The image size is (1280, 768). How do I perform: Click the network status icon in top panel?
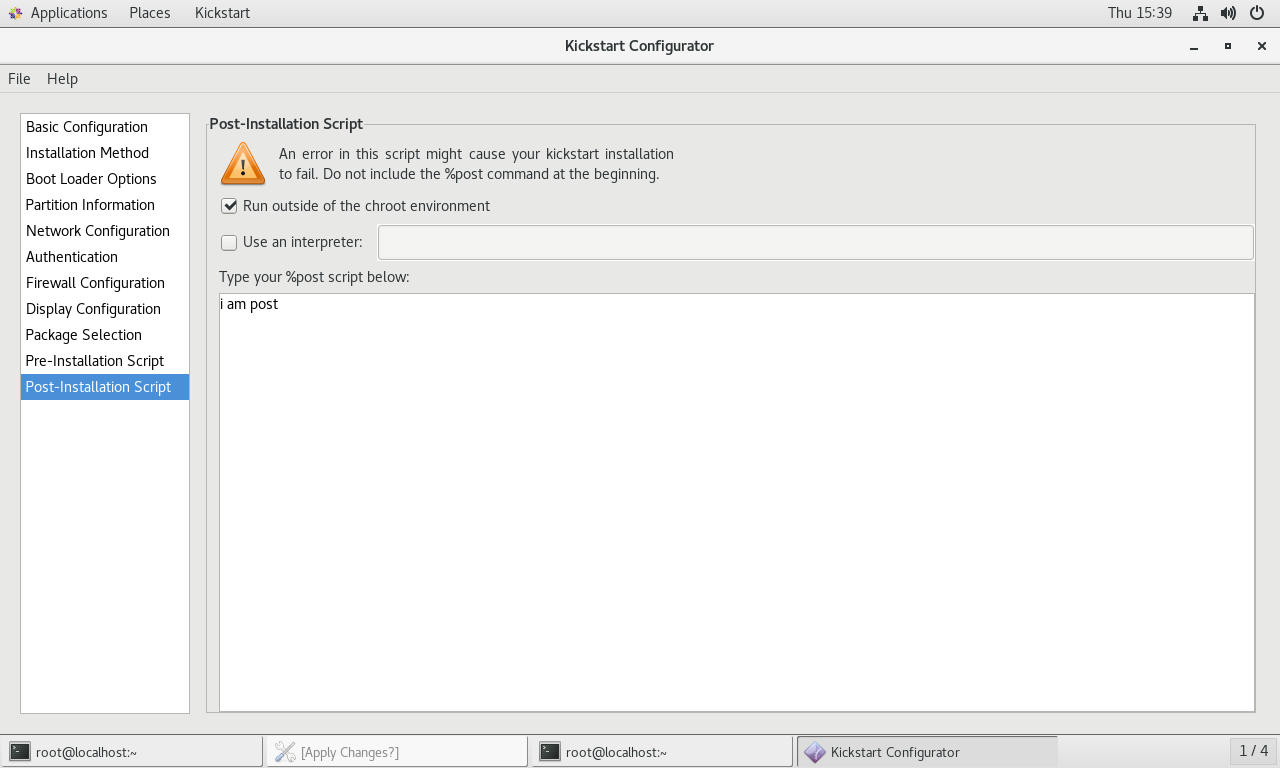pyautogui.click(x=1200, y=13)
